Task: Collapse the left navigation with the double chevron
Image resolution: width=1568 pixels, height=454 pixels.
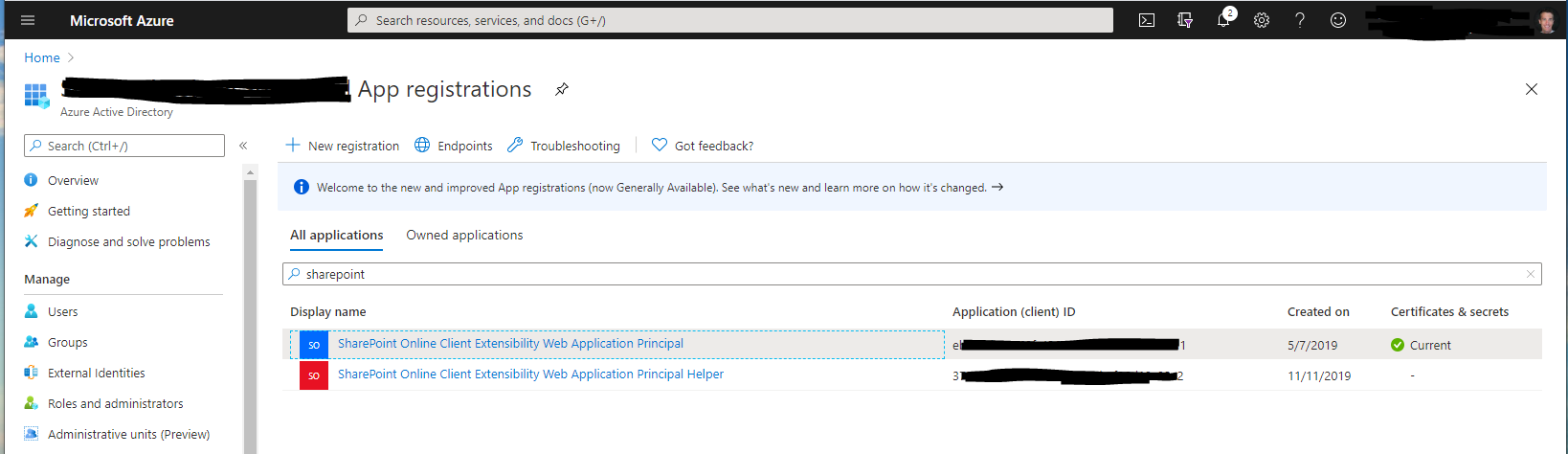Action: coord(243,146)
